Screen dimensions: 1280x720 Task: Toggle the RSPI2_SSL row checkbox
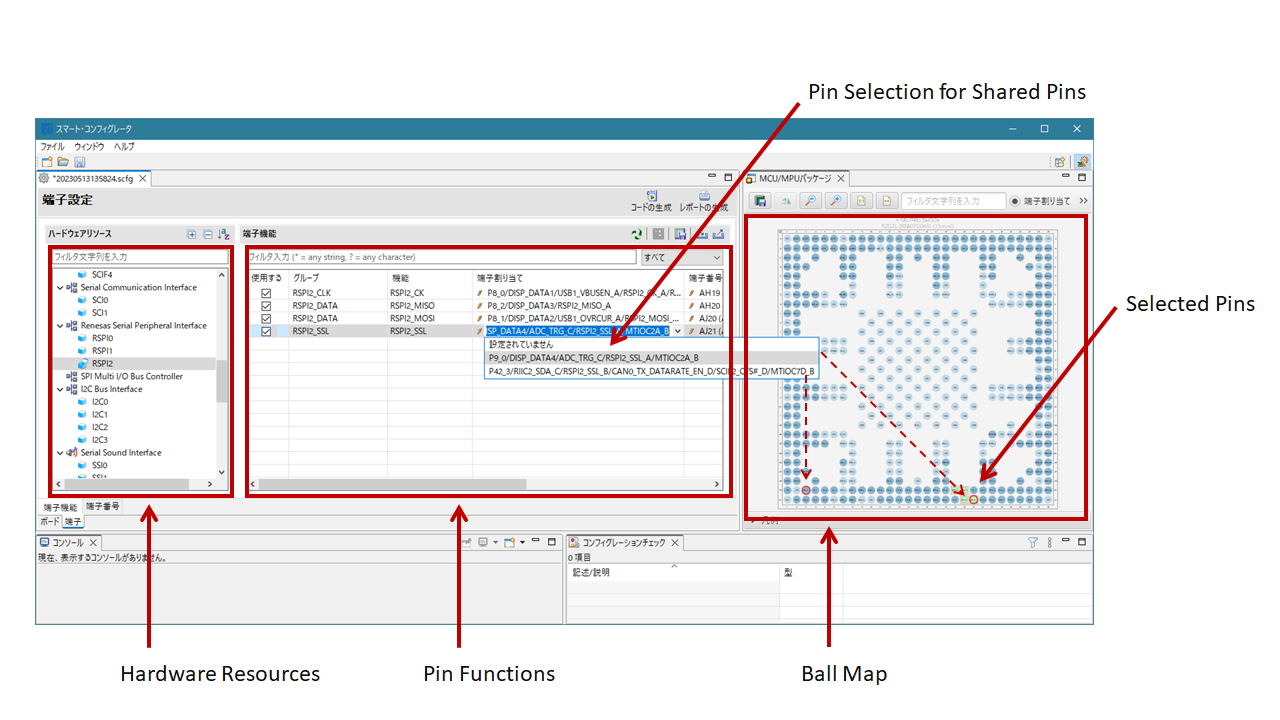[x=266, y=331]
